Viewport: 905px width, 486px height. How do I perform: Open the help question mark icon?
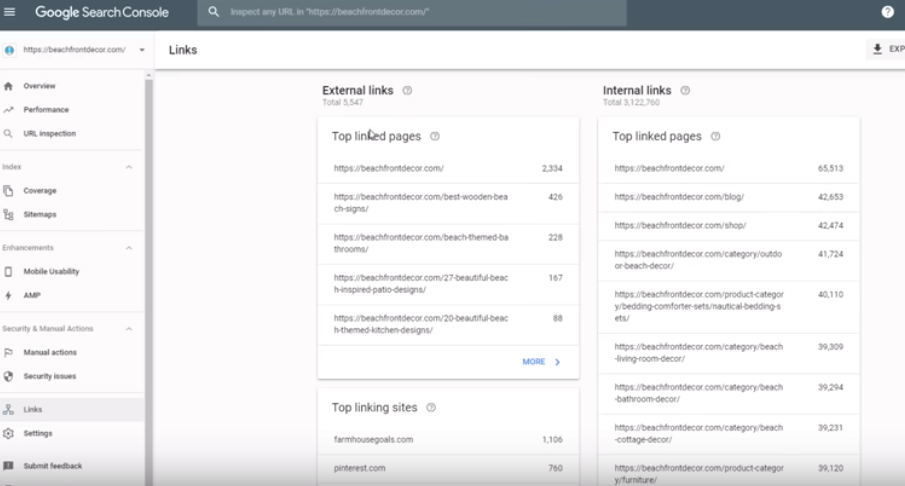(x=888, y=12)
